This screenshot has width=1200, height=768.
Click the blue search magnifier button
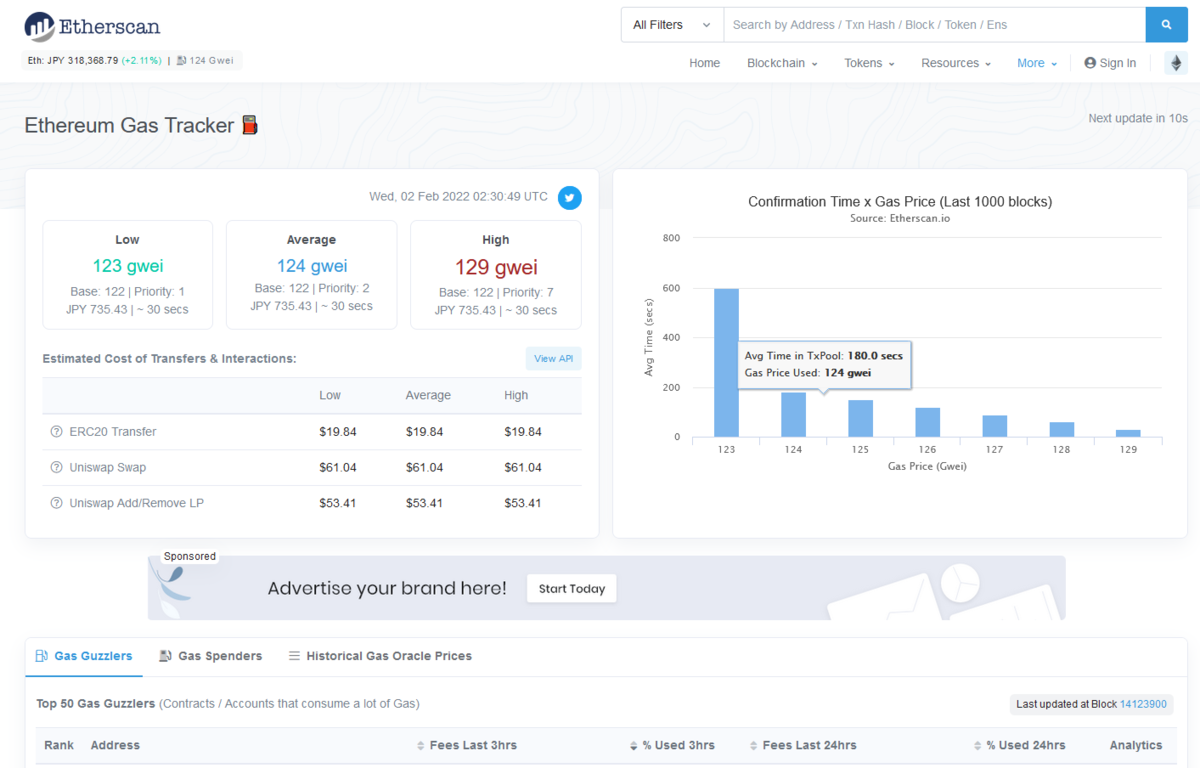(1166, 25)
